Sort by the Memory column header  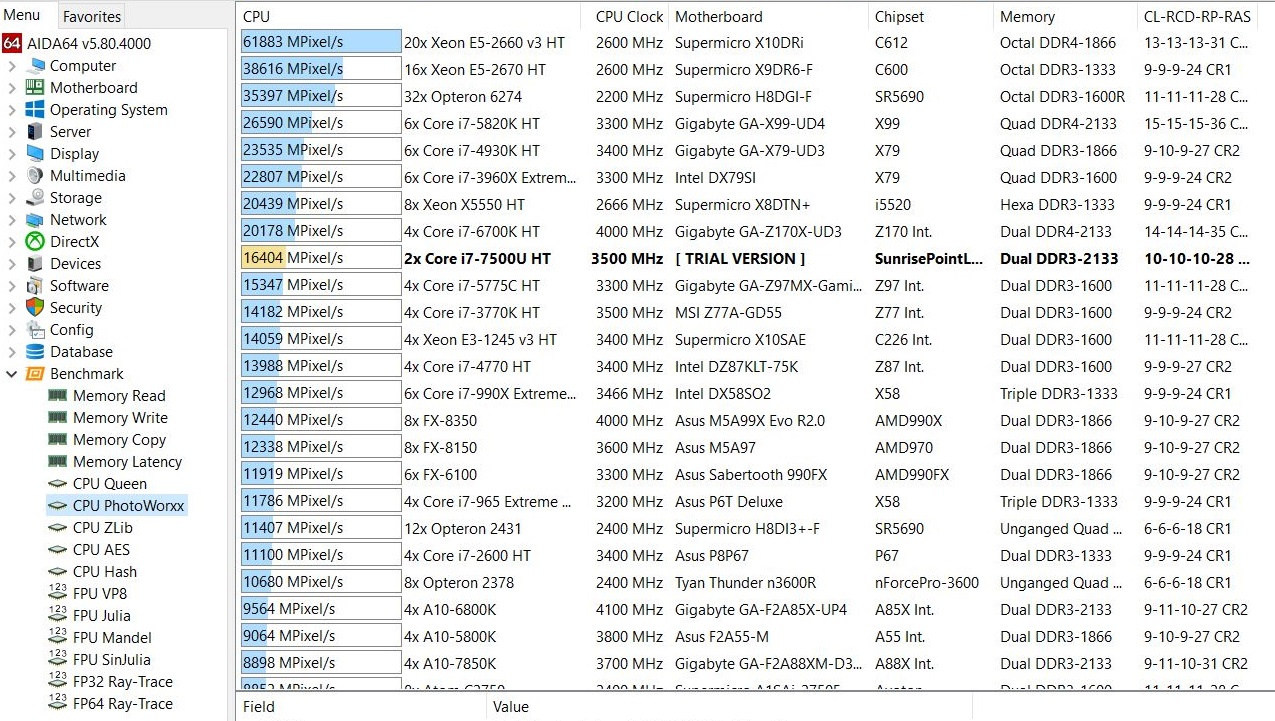point(1065,17)
